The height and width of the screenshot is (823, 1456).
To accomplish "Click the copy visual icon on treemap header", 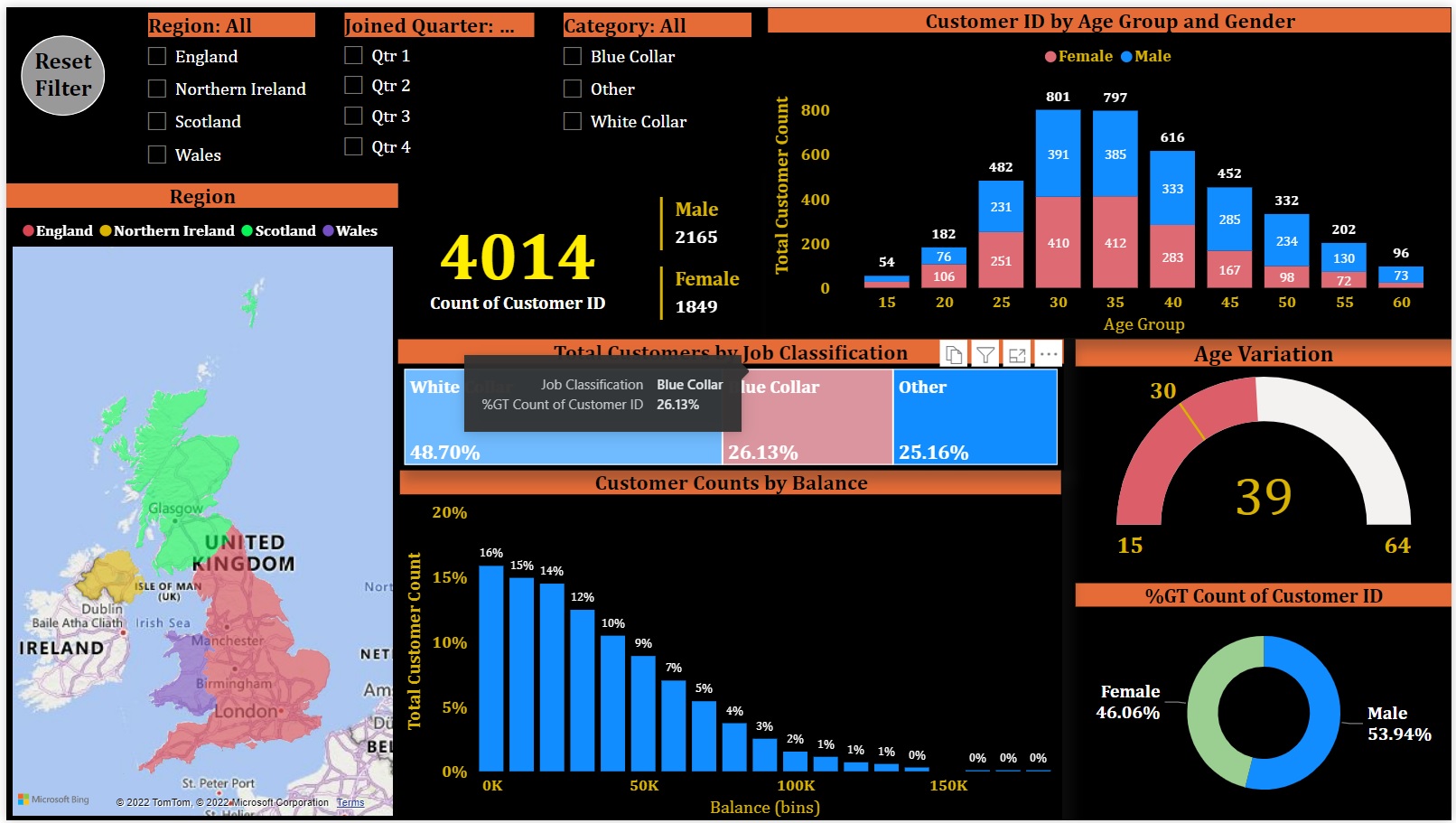I will 954,355.
